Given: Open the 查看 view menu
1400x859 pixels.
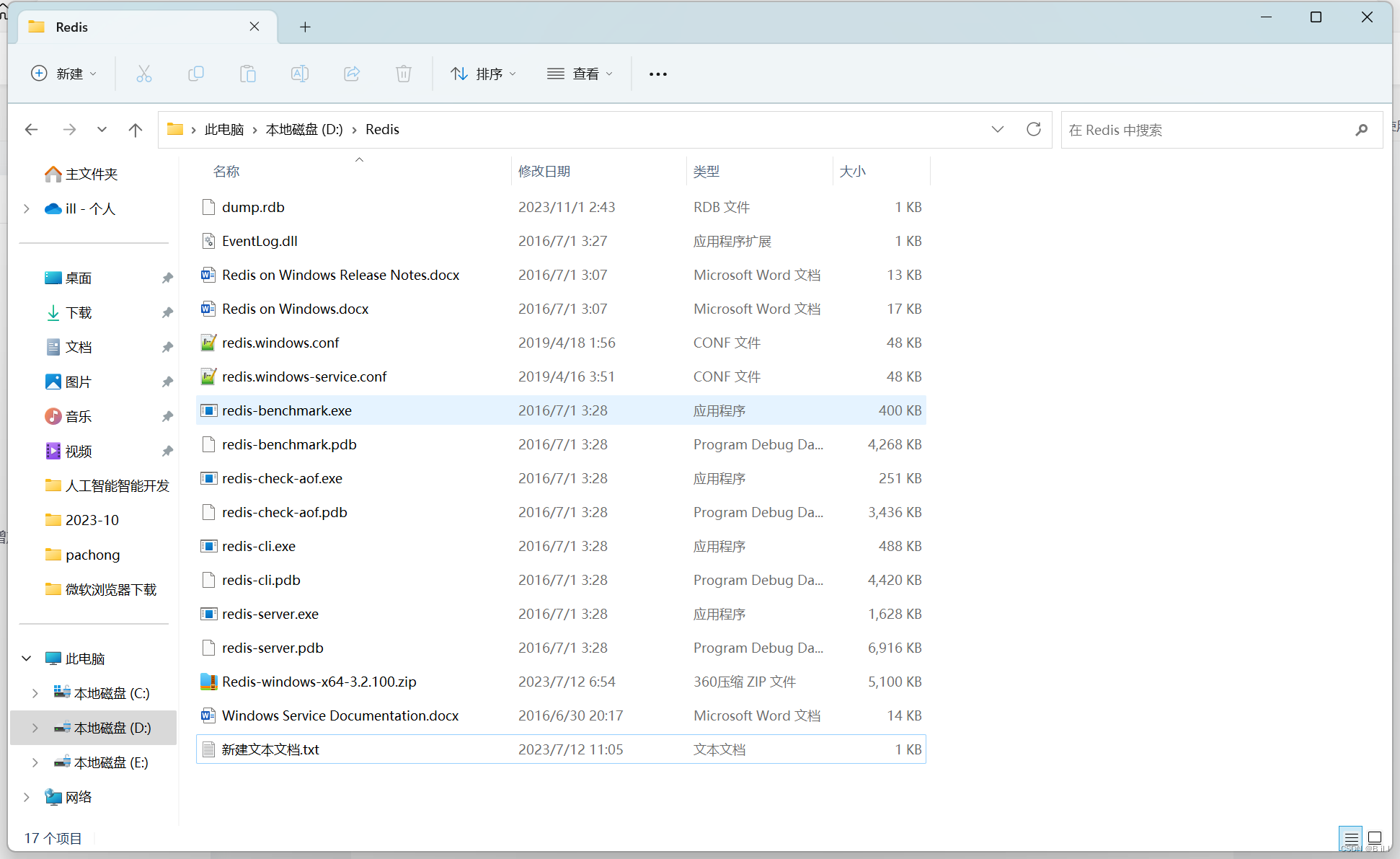Looking at the screenshot, I should click(x=580, y=74).
